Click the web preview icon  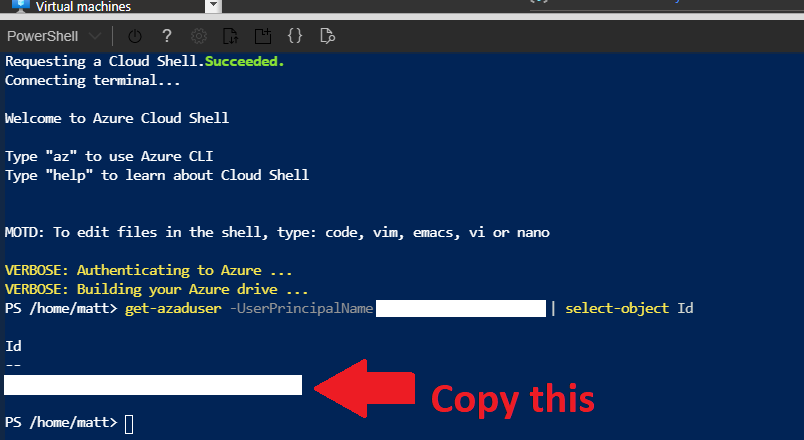327,36
